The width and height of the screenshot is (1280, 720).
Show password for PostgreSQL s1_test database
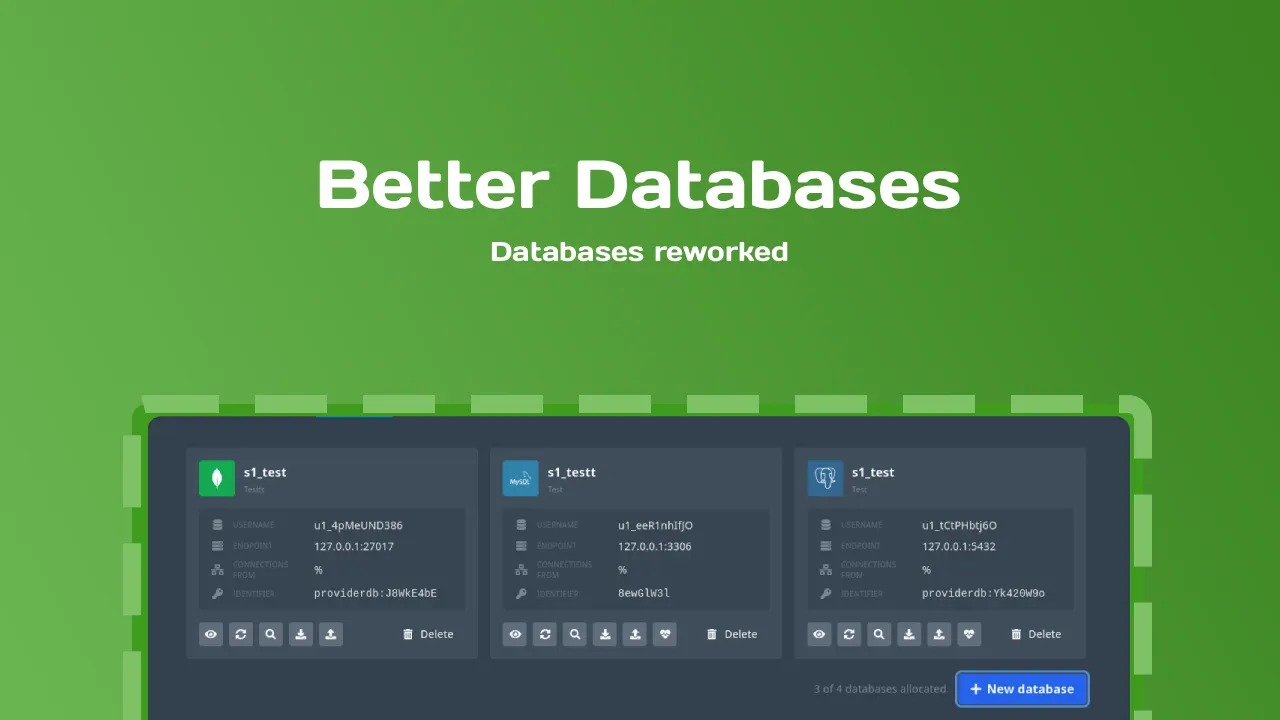click(x=819, y=634)
